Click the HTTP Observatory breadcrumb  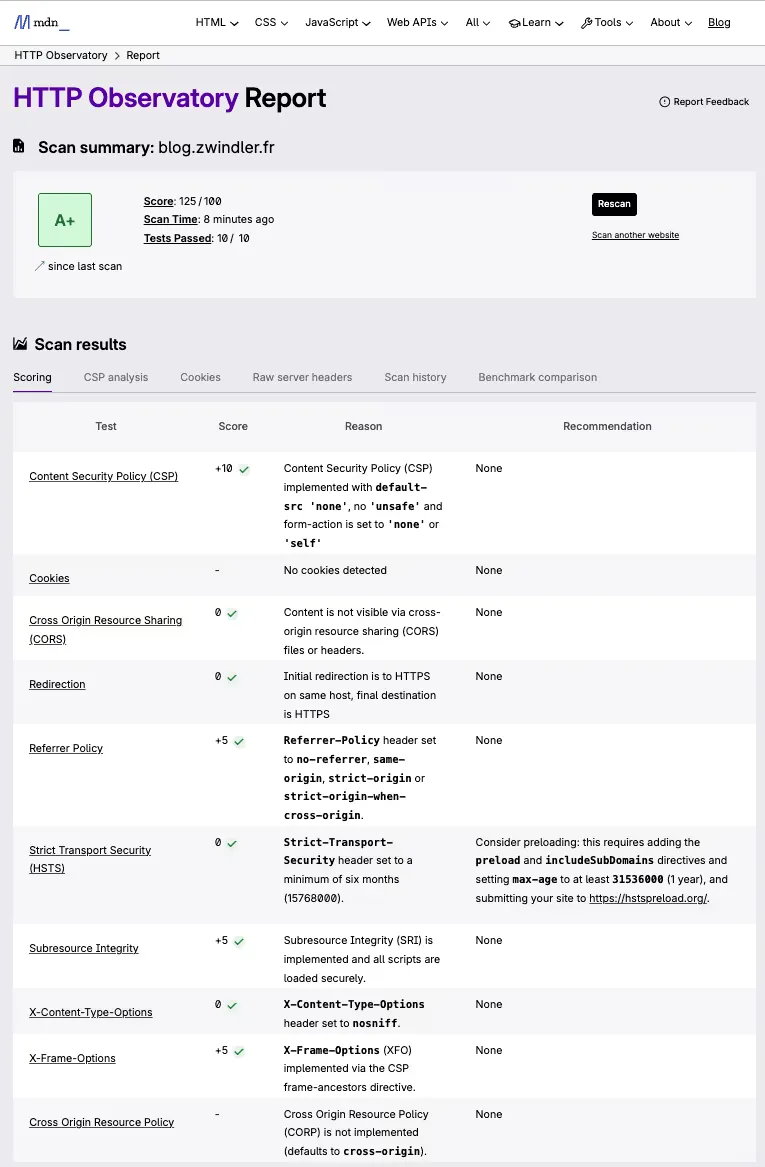(x=61, y=55)
